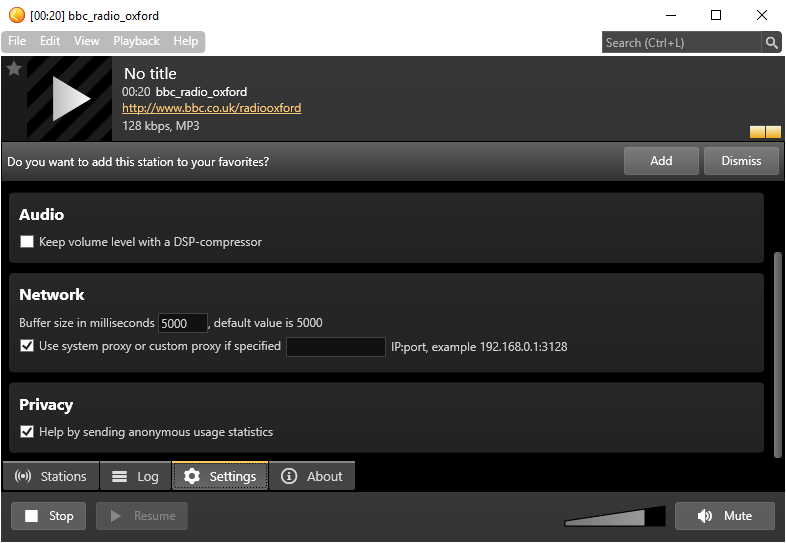This screenshot has width=786, height=543.
Task: Click the favorites question prompt text
Action: pos(138,162)
